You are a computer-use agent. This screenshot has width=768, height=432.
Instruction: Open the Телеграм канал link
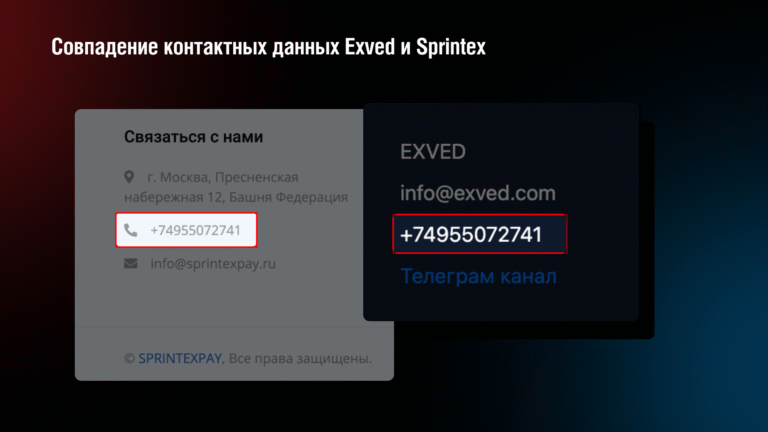point(478,277)
